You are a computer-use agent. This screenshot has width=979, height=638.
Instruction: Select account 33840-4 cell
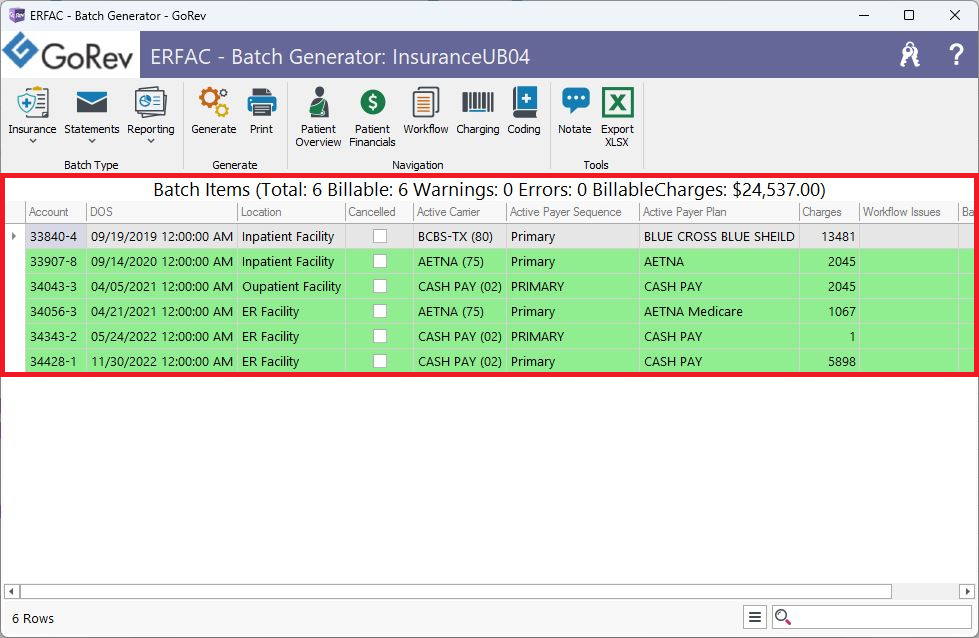pyautogui.click(x=56, y=237)
